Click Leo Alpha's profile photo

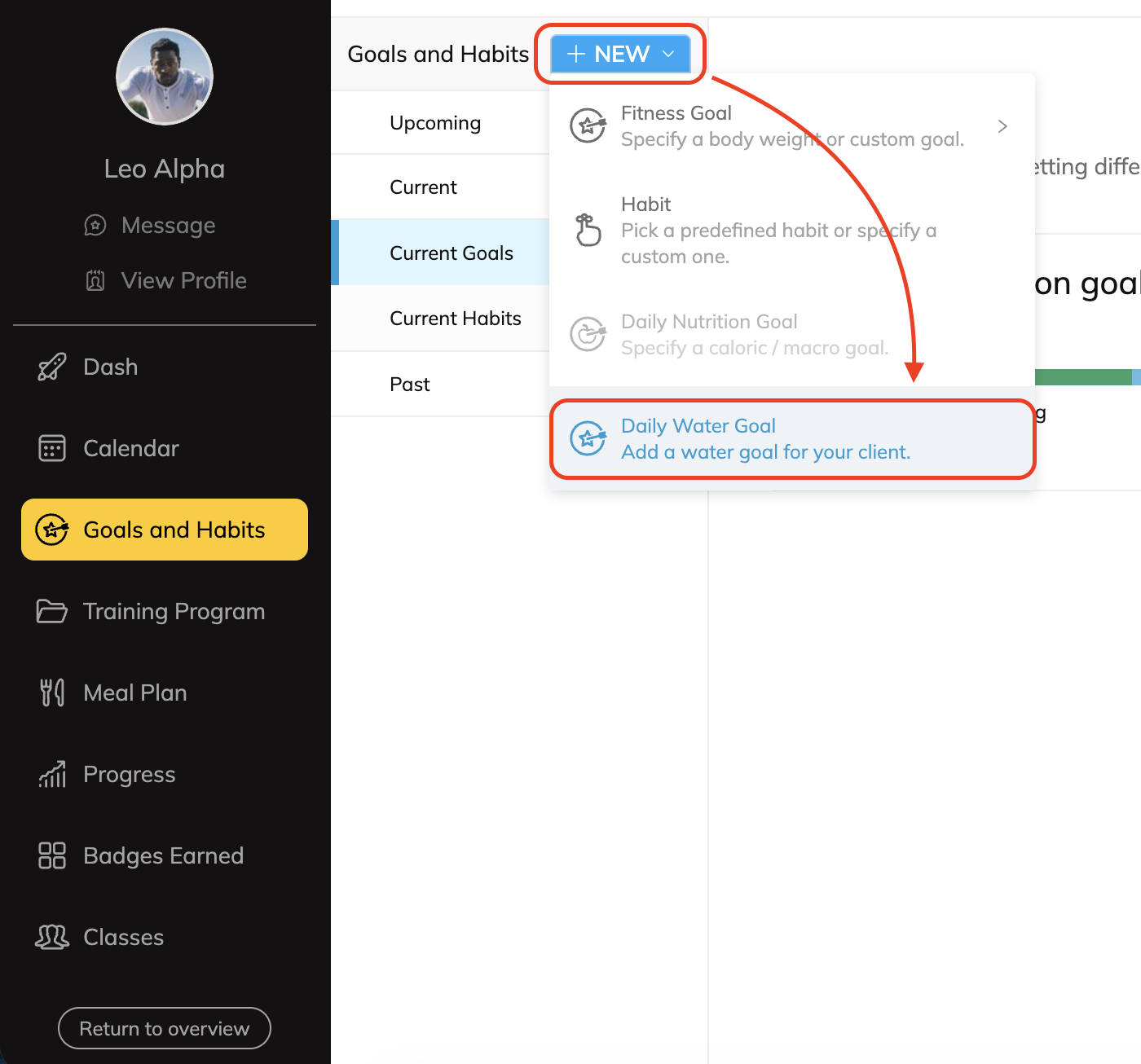(x=165, y=77)
